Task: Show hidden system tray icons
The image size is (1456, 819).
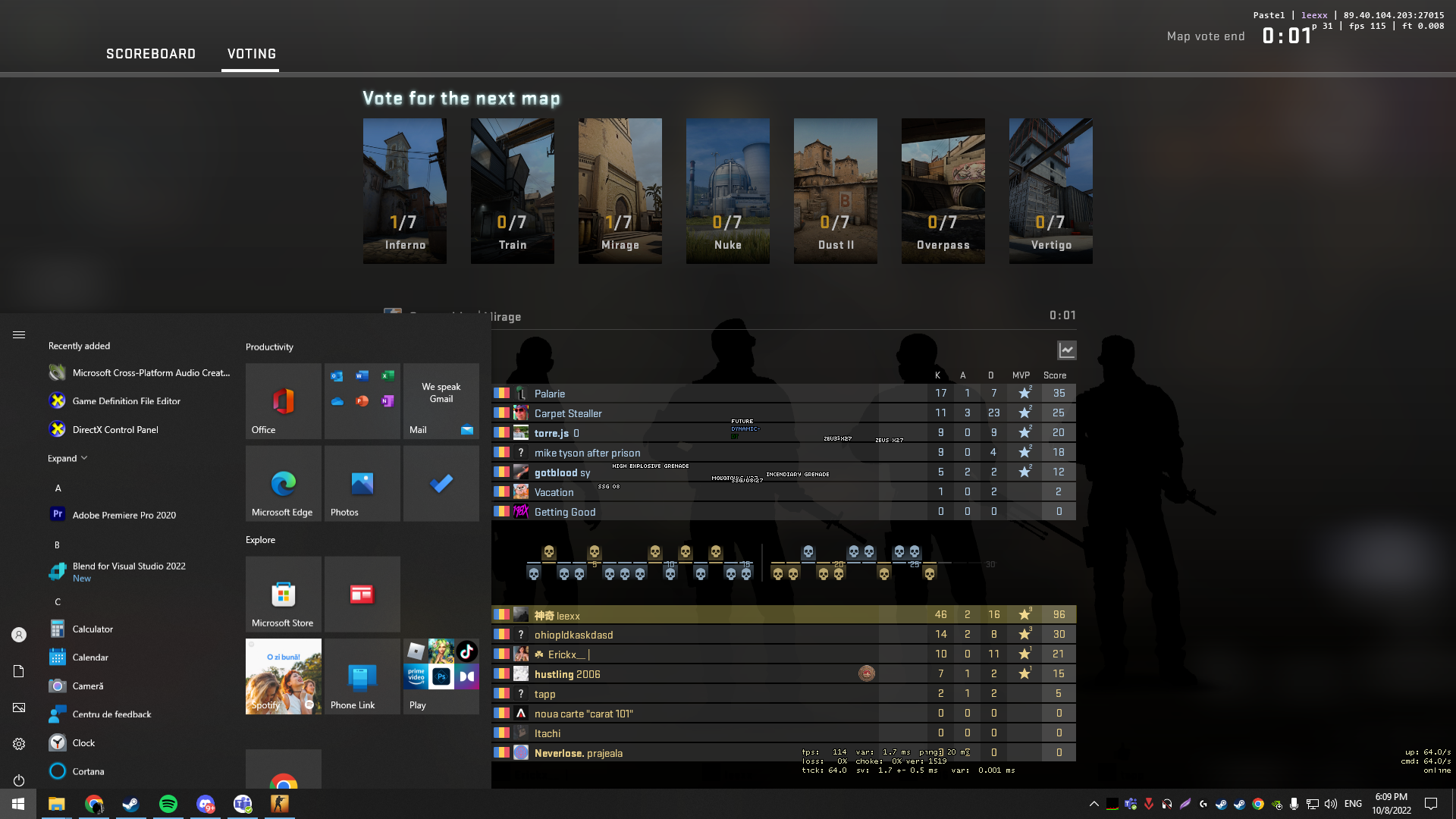Action: point(1094,804)
